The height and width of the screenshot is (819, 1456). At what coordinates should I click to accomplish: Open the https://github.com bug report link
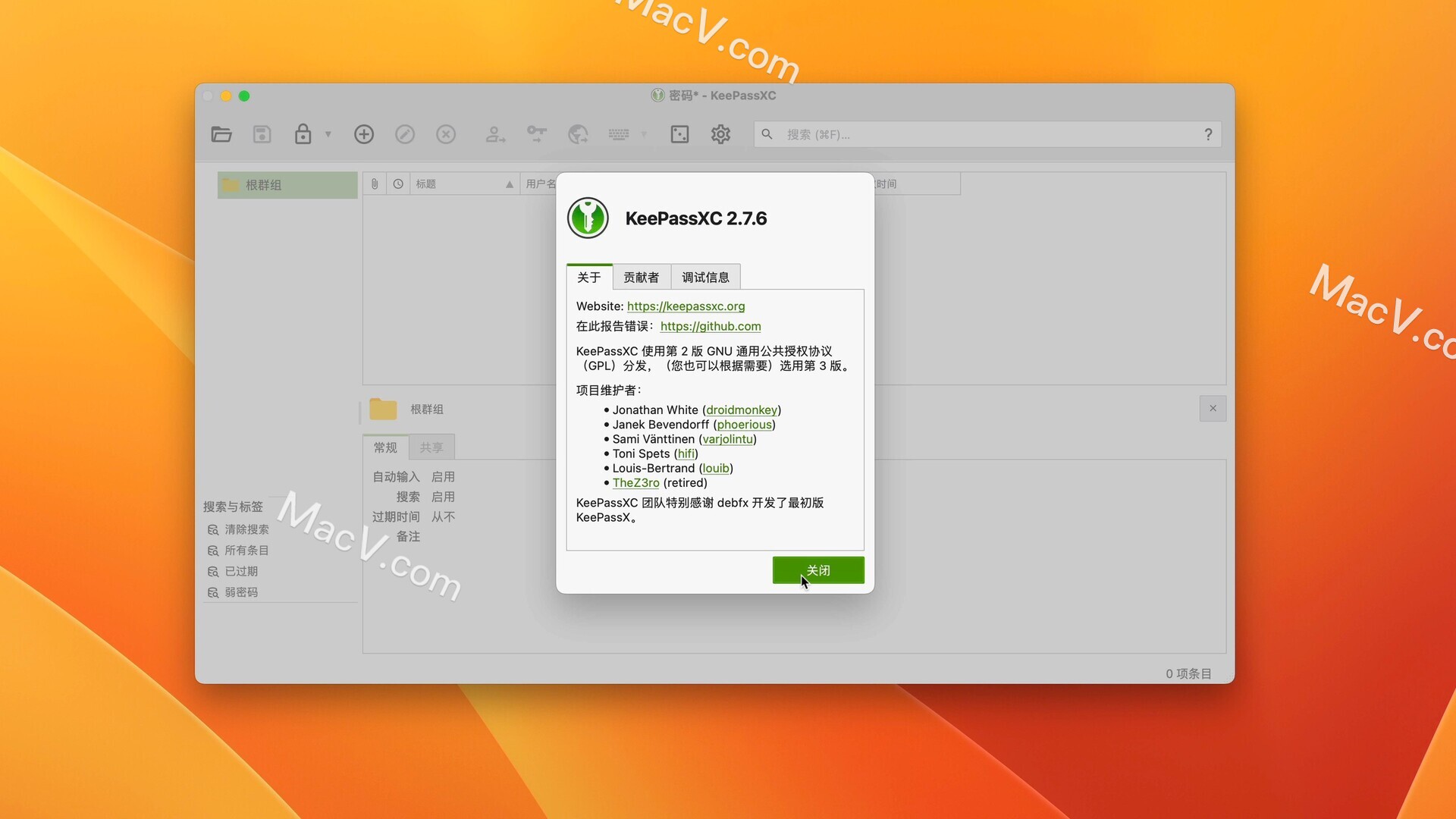point(711,326)
